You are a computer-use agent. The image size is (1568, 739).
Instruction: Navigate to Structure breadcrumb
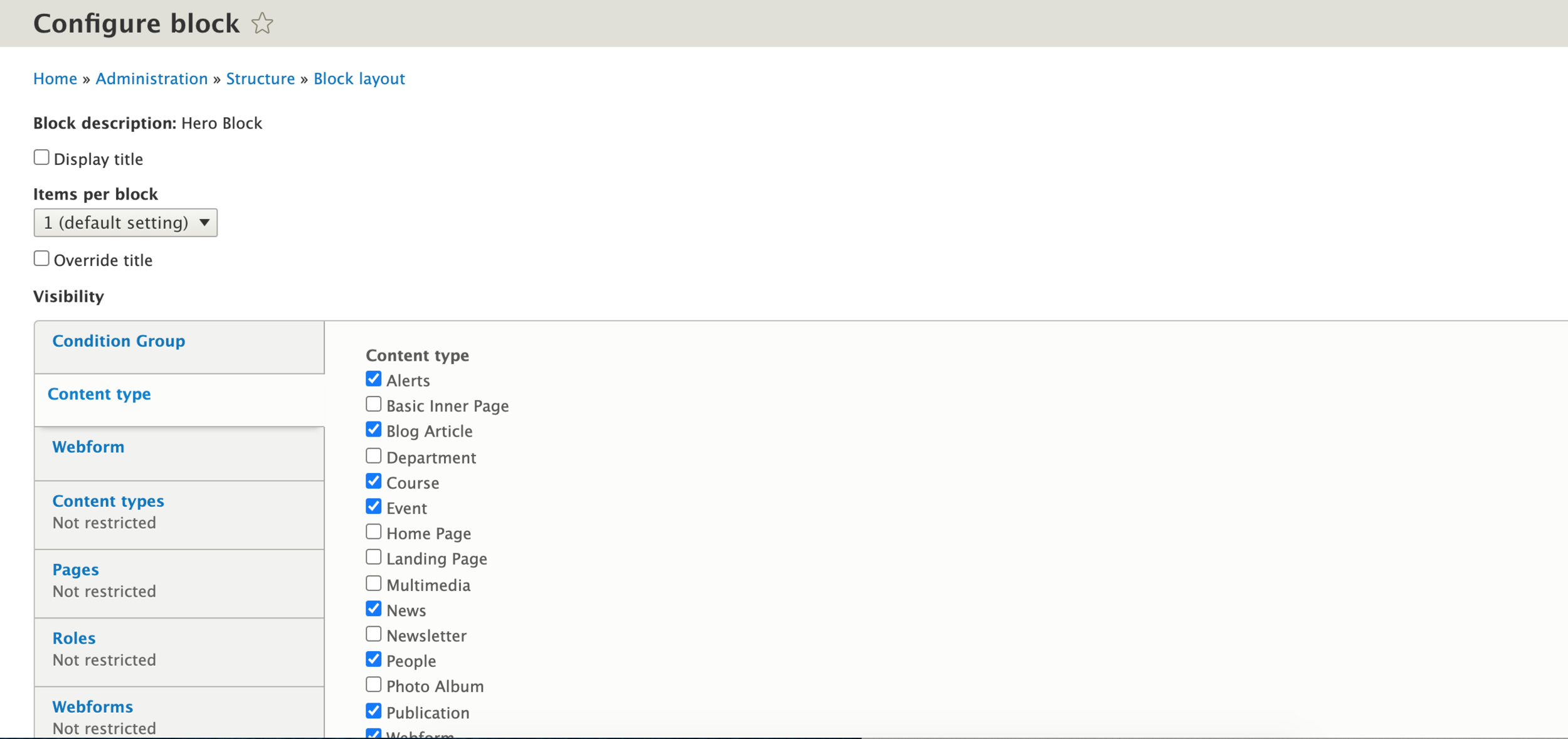tap(260, 79)
